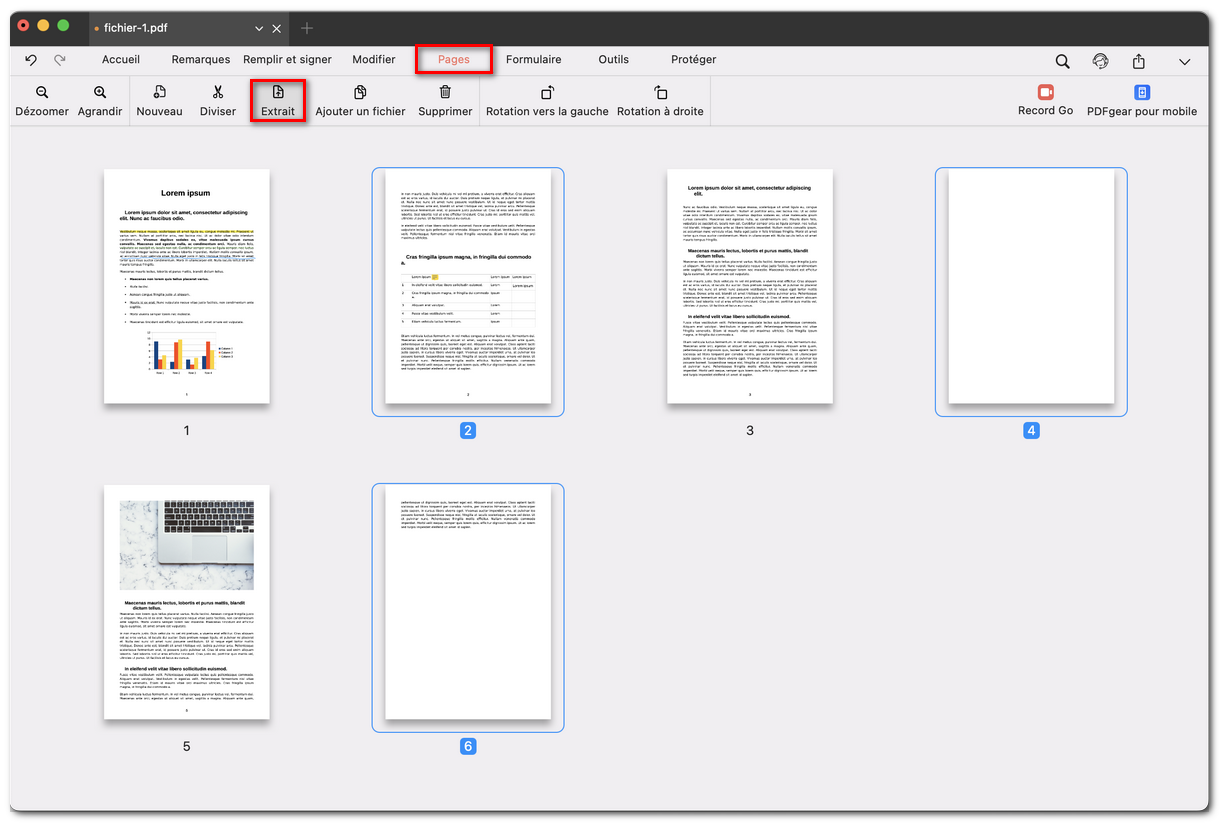The width and height of the screenshot is (1220, 823).
Task: Select the Extrait tool
Action: [x=277, y=101]
